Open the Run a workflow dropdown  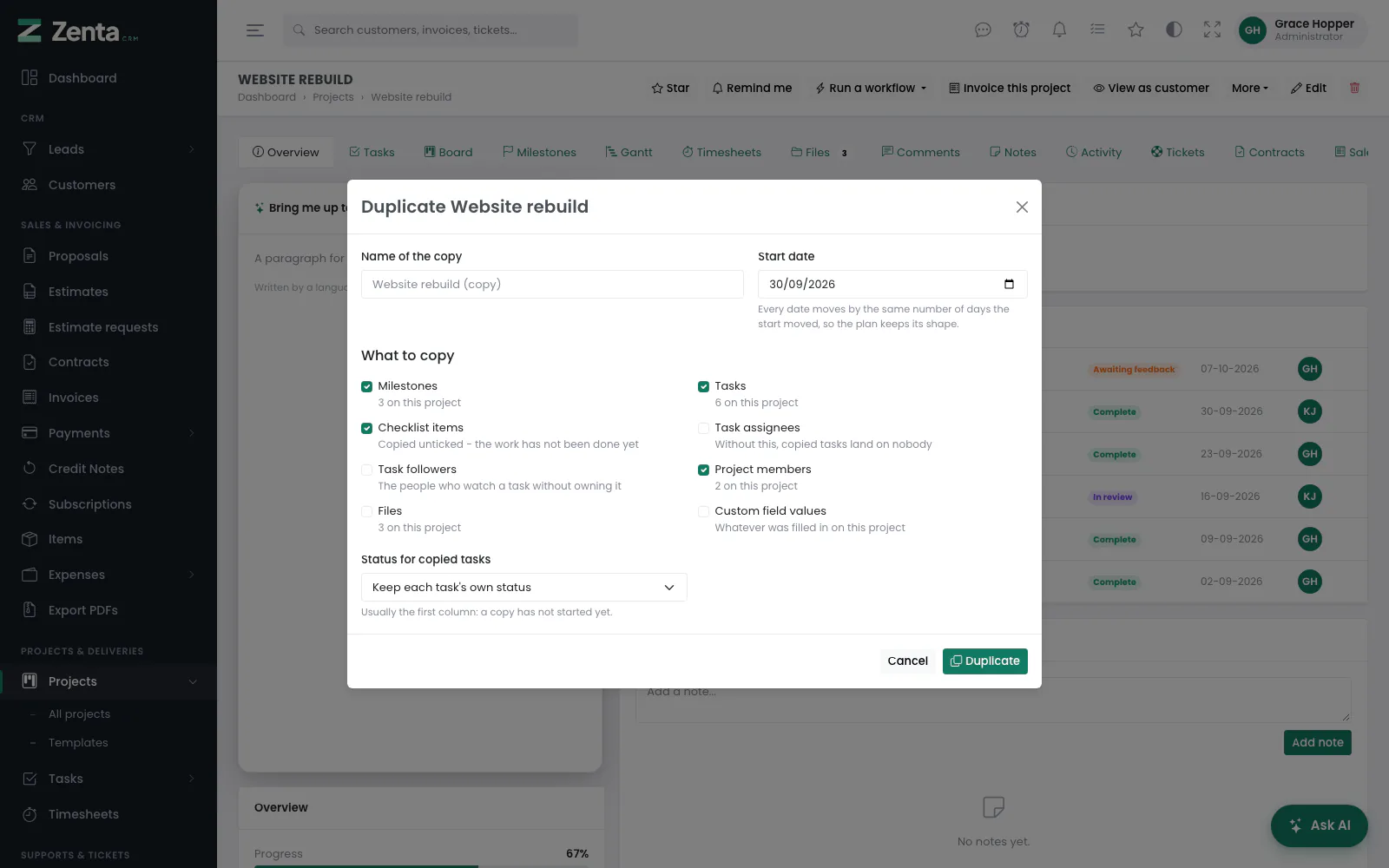pyautogui.click(x=871, y=88)
